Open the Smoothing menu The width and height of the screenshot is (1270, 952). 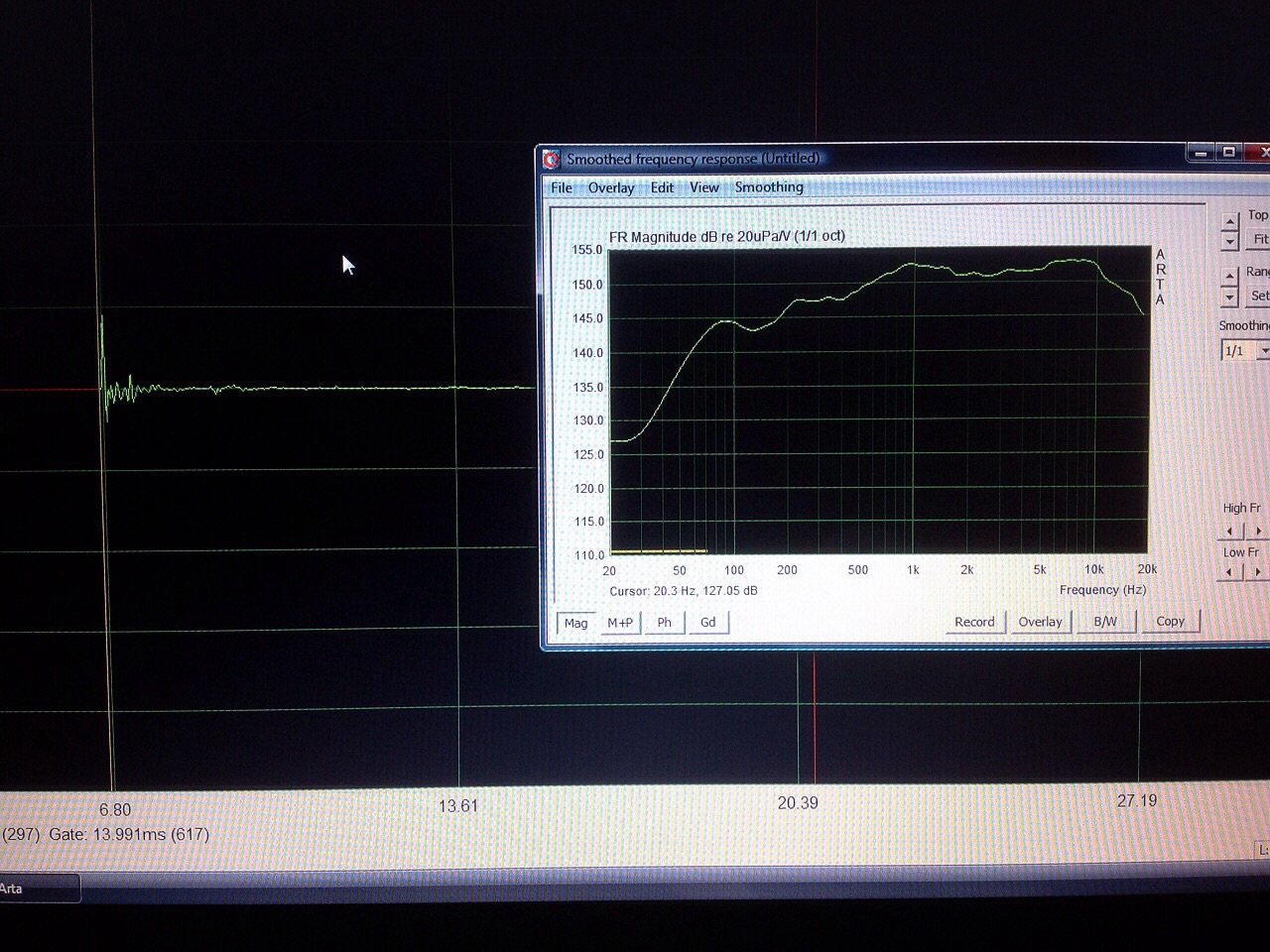pos(769,187)
